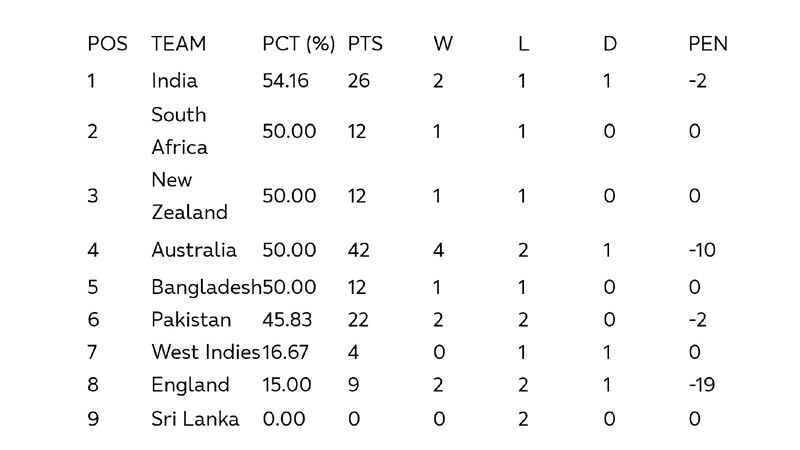Click the D column header
This screenshot has width=800, height=450.
tap(610, 44)
